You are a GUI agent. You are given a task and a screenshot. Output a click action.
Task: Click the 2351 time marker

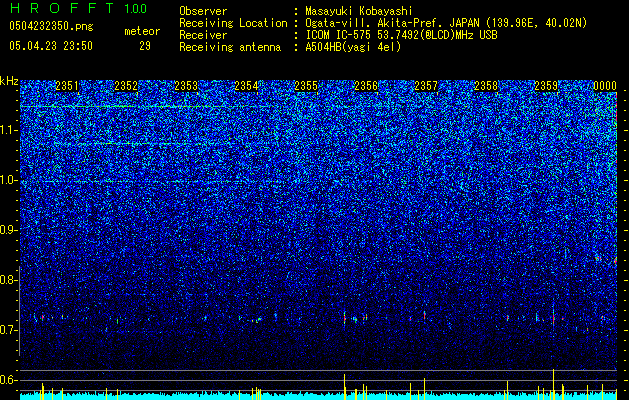pyautogui.click(x=67, y=86)
